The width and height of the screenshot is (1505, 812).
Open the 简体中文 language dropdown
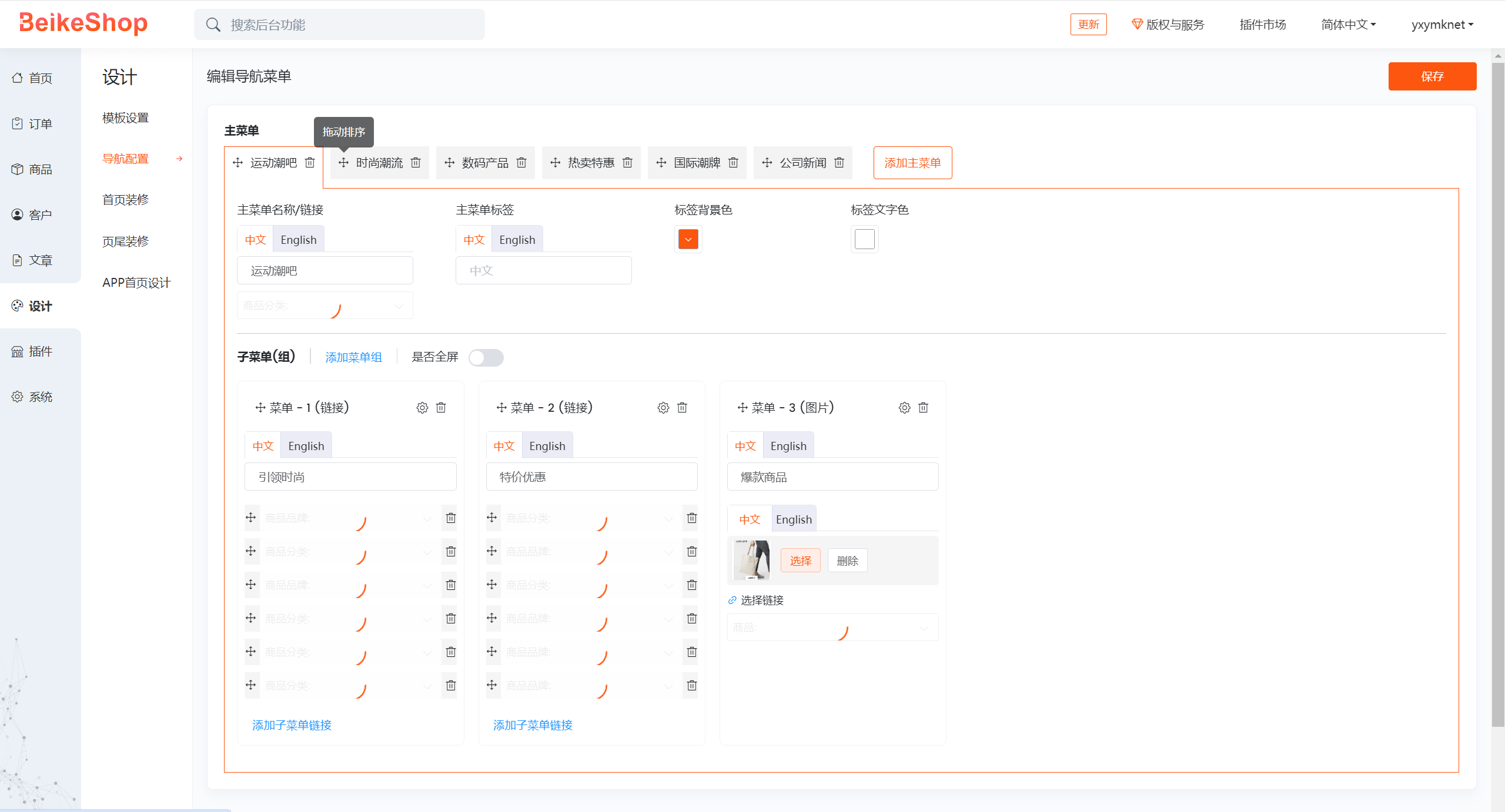coord(1349,25)
